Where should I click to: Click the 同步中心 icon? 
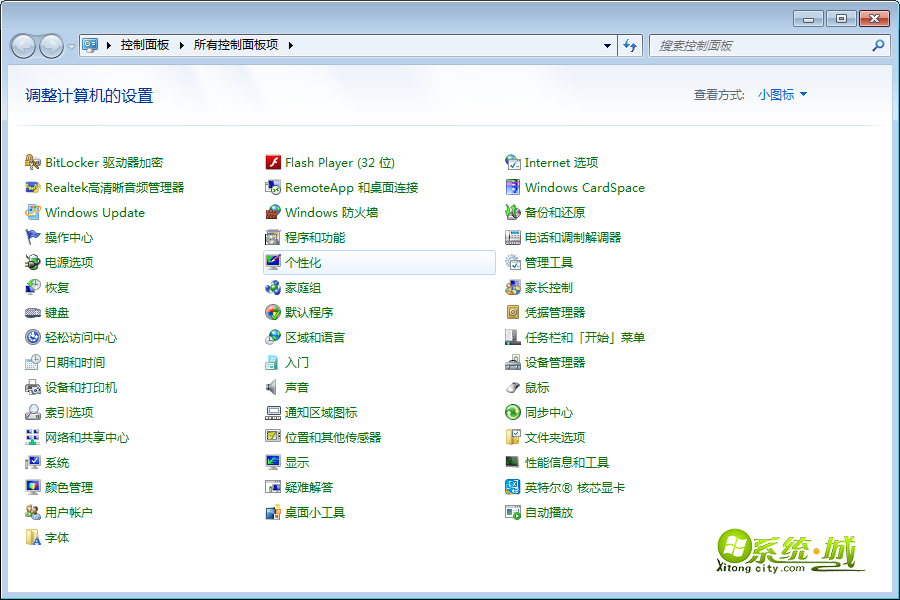click(x=513, y=412)
